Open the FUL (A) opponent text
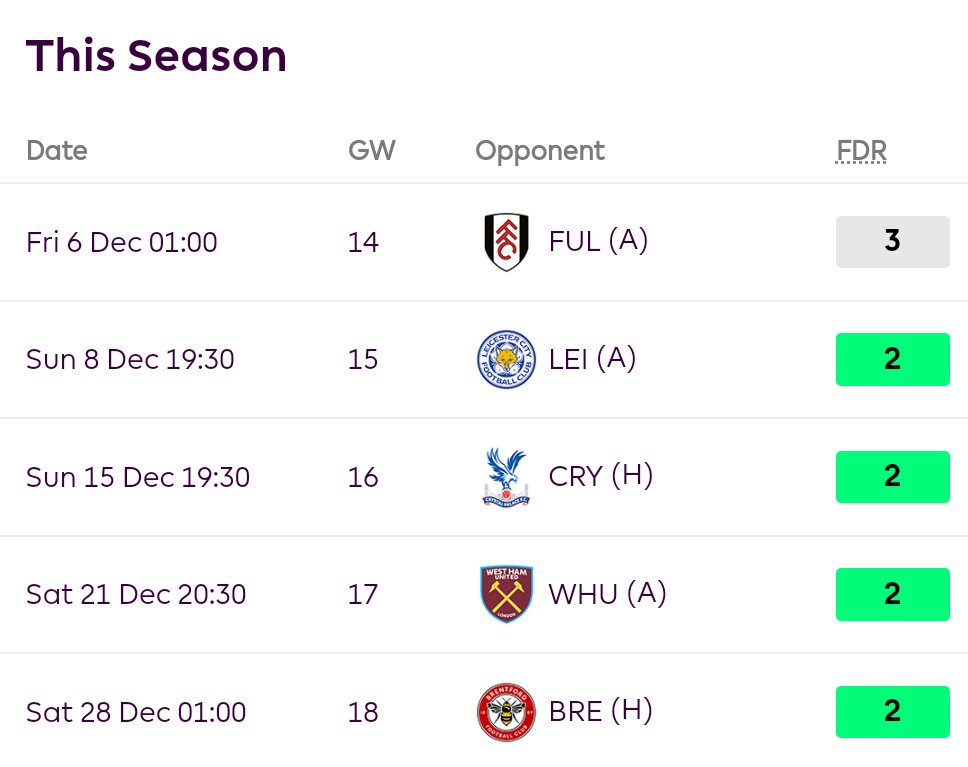Screen dimensions: 968x767 [x=598, y=241]
